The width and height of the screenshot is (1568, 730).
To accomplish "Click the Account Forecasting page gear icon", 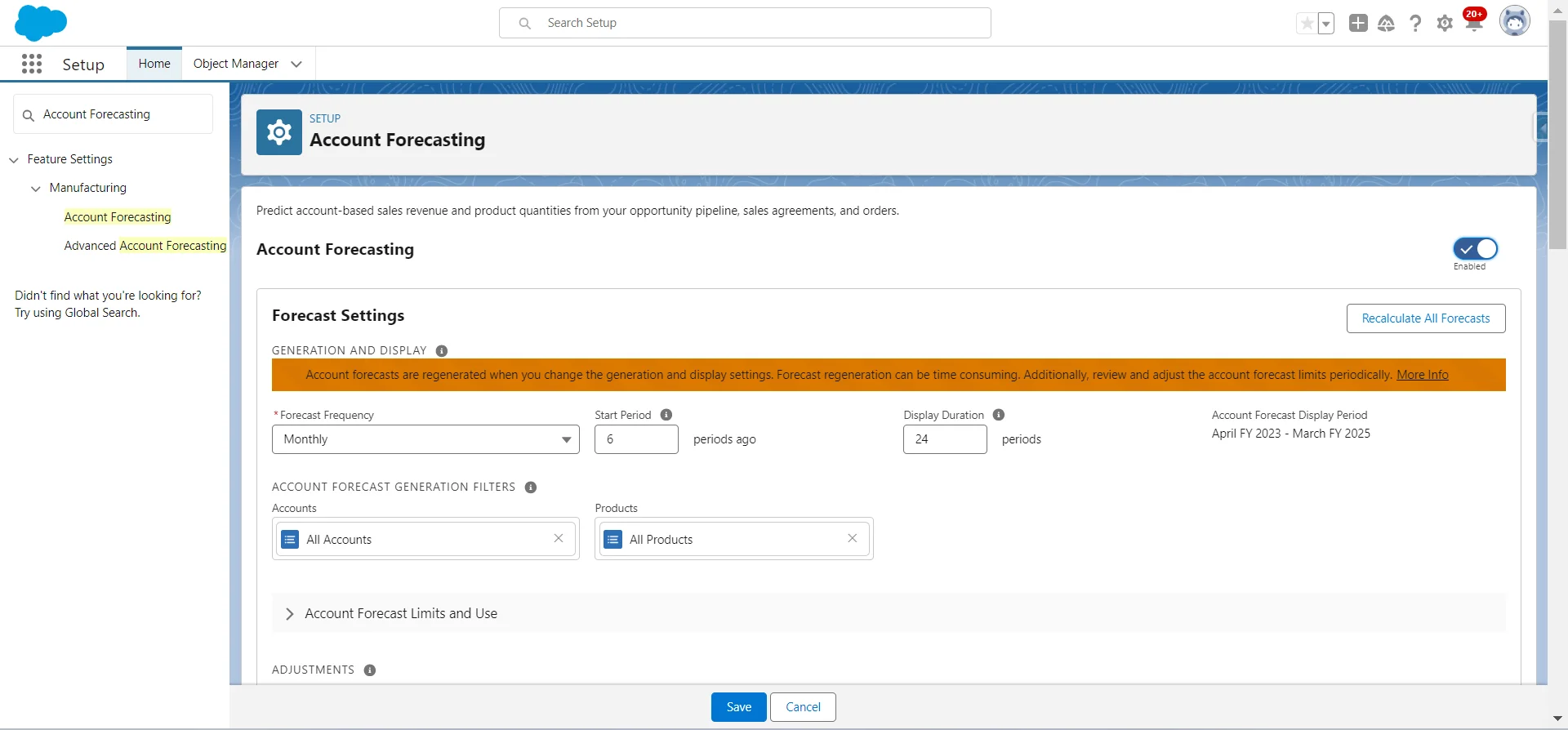I will coord(279,132).
